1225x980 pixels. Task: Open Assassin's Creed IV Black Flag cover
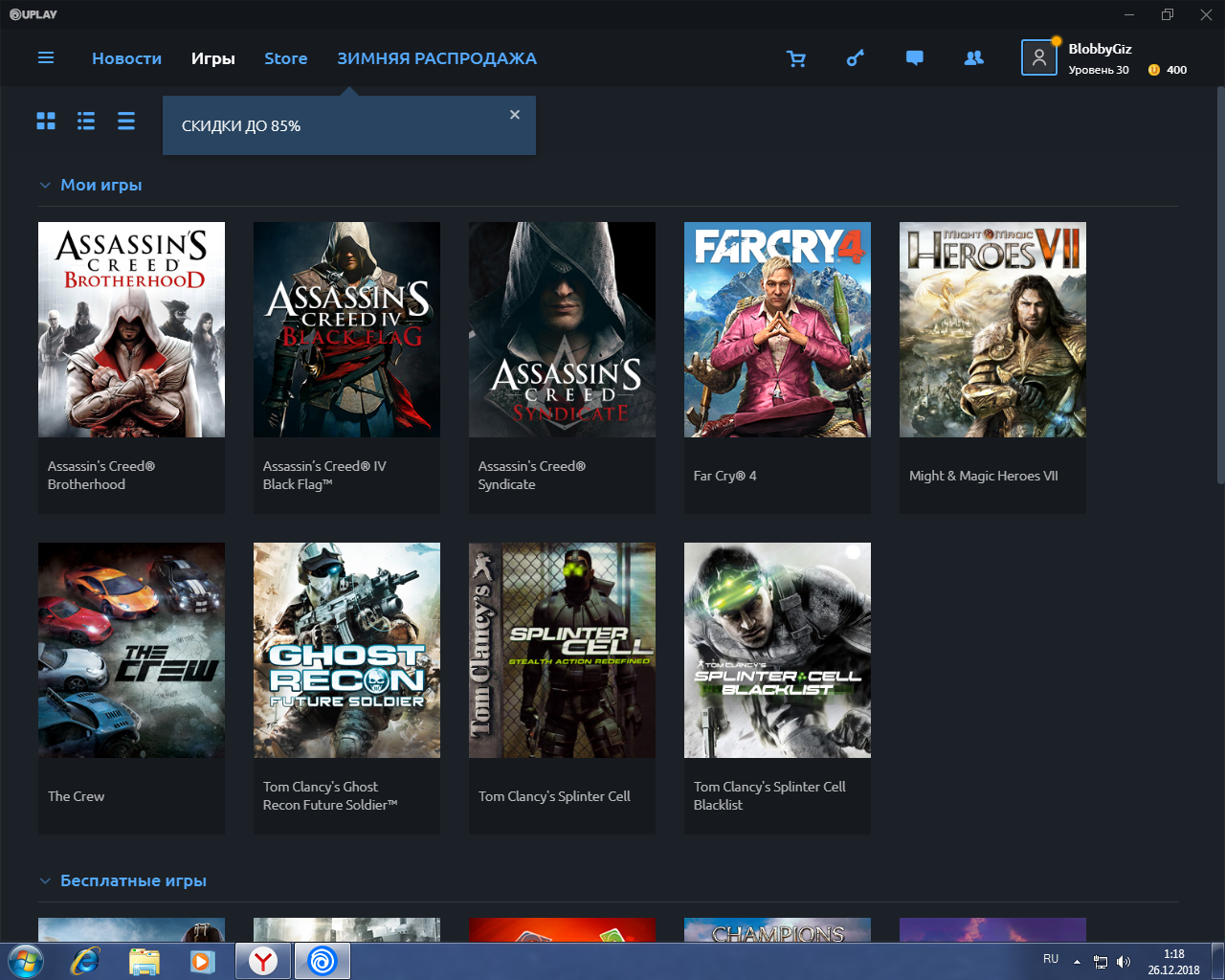pos(346,329)
